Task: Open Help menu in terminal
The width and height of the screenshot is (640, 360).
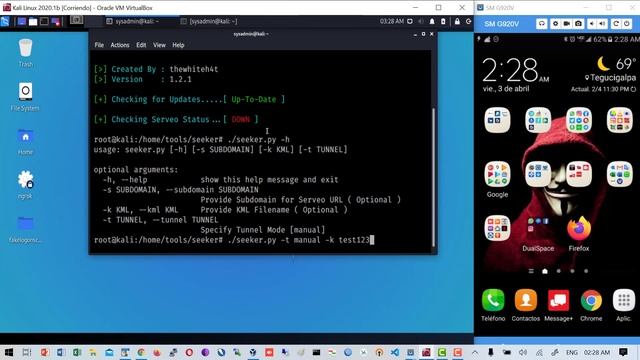Action: pyautogui.click(x=178, y=45)
